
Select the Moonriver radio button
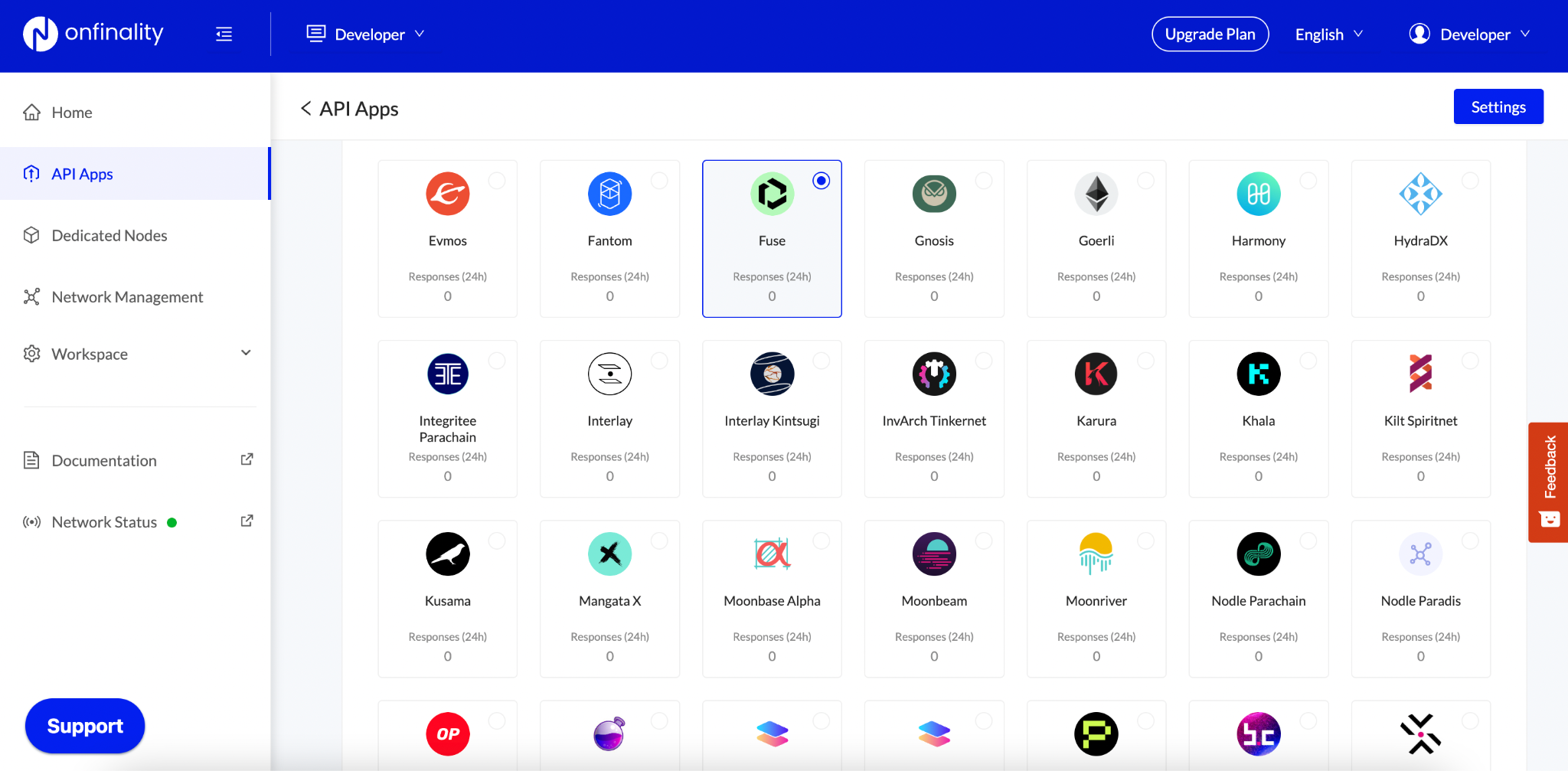point(1146,541)
